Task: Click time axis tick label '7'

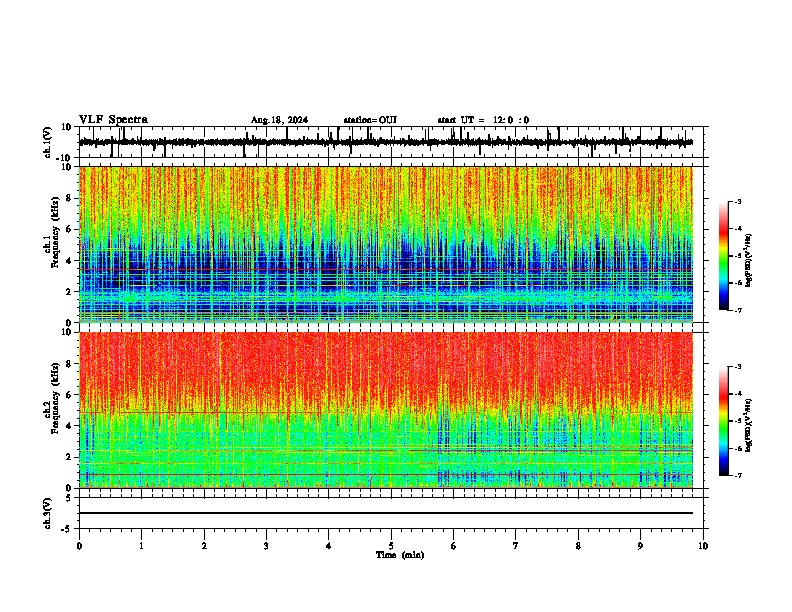Action: point(516,546)
